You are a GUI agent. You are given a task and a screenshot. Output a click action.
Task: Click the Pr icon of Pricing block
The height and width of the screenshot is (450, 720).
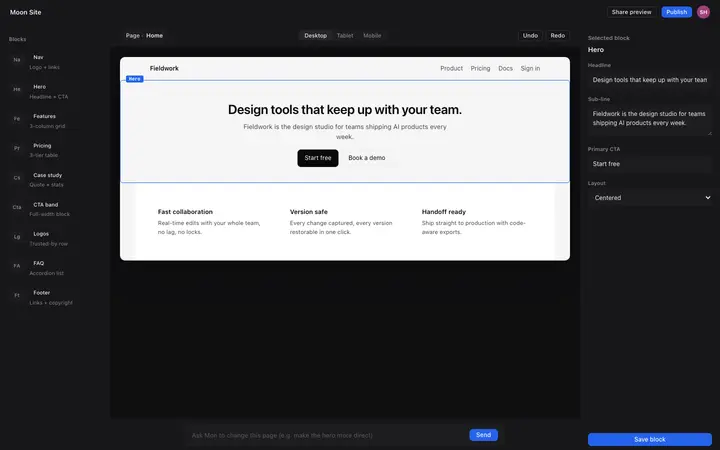(x=17, y=148)
